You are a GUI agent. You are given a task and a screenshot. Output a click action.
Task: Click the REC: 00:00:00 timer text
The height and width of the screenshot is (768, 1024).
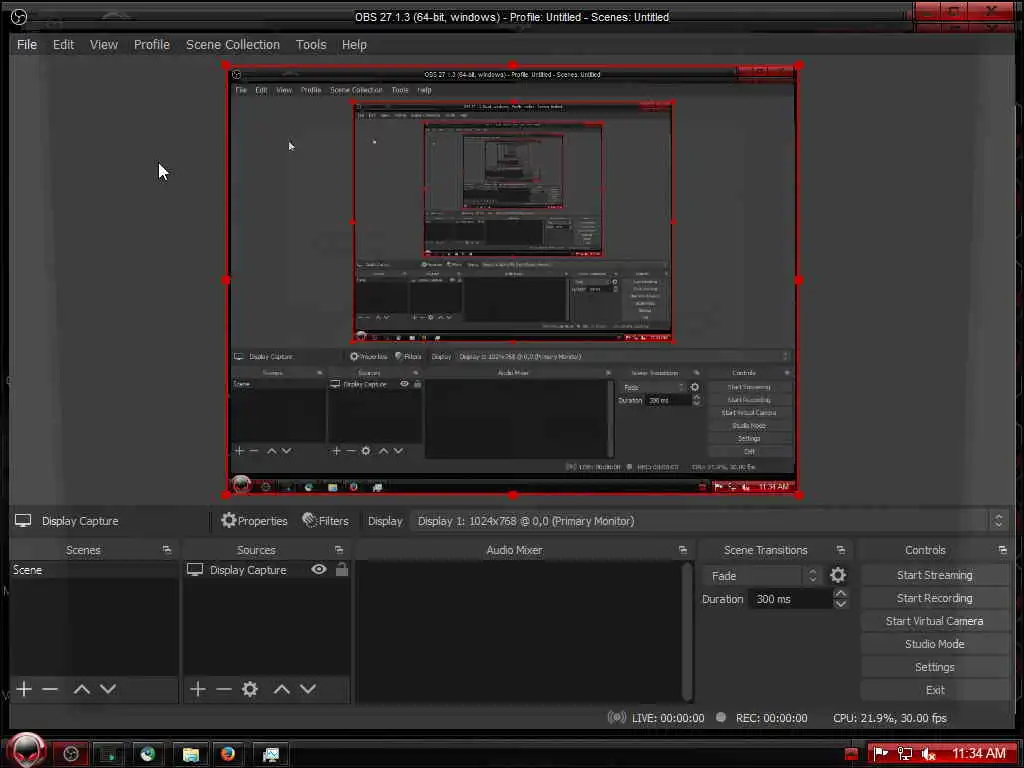tap(771, 718)
